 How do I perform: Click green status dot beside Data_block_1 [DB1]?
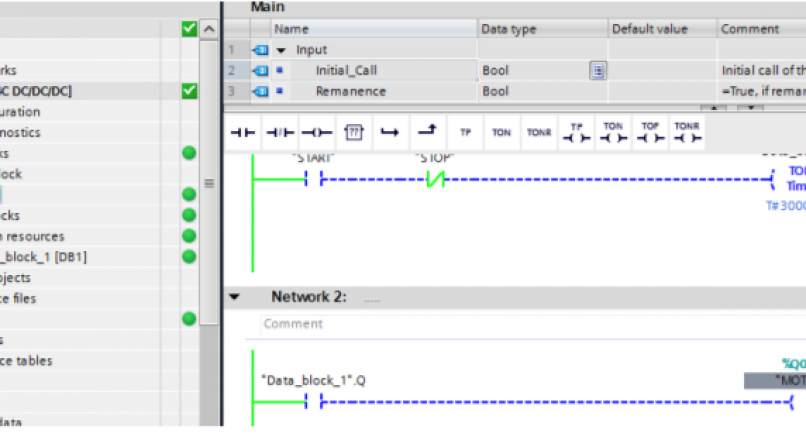click(x=189, y=257)
